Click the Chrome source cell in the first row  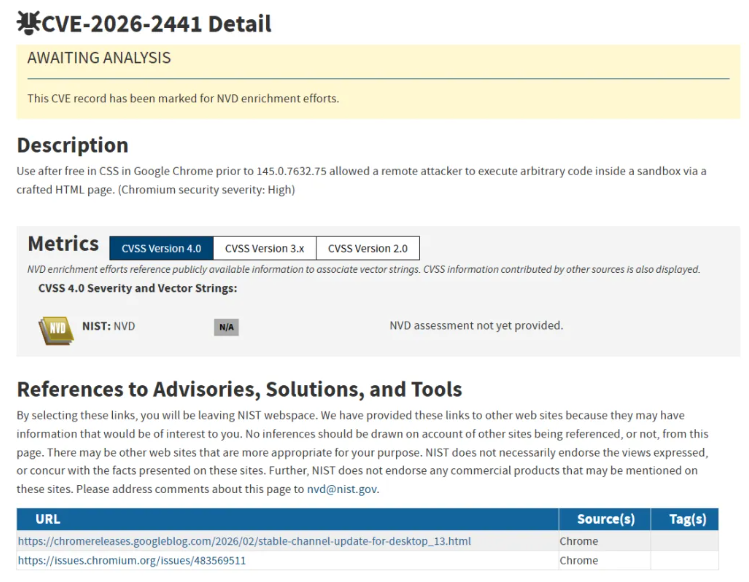(x=578, y=541)
